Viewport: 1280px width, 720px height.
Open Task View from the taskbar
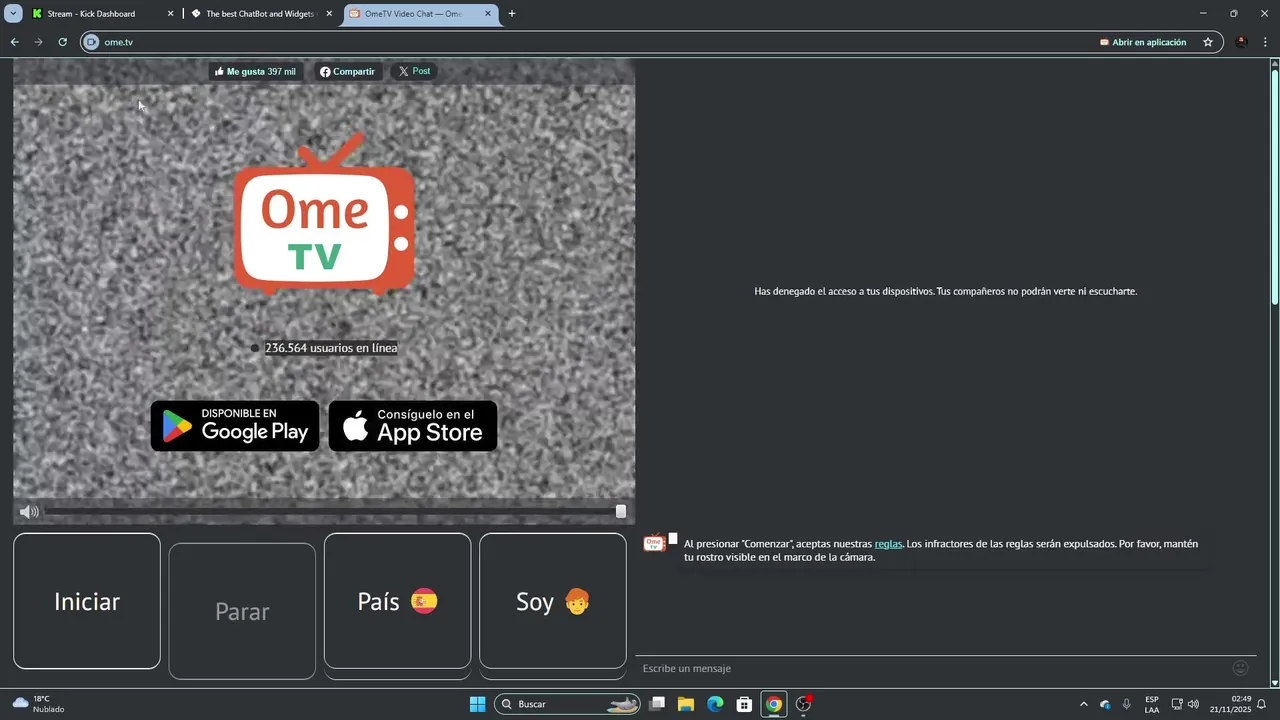point(657,704)
